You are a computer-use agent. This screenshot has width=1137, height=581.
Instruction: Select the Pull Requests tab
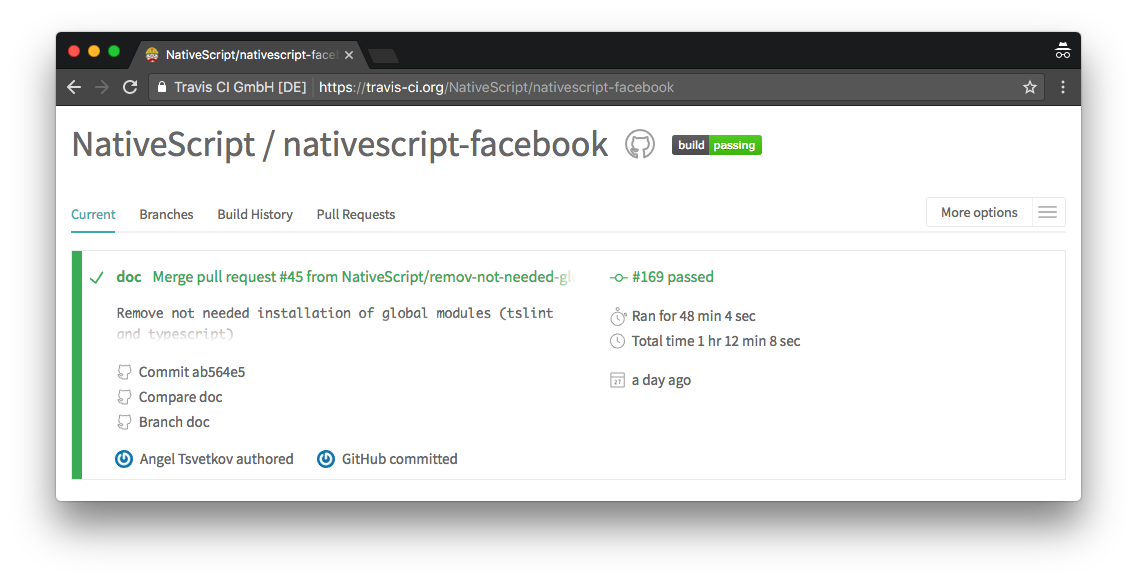[355, 214]
